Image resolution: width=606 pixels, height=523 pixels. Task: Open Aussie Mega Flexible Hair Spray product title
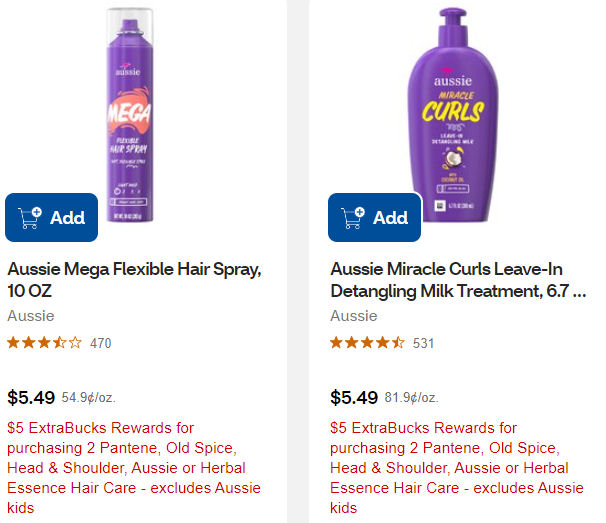coord(134,279)
